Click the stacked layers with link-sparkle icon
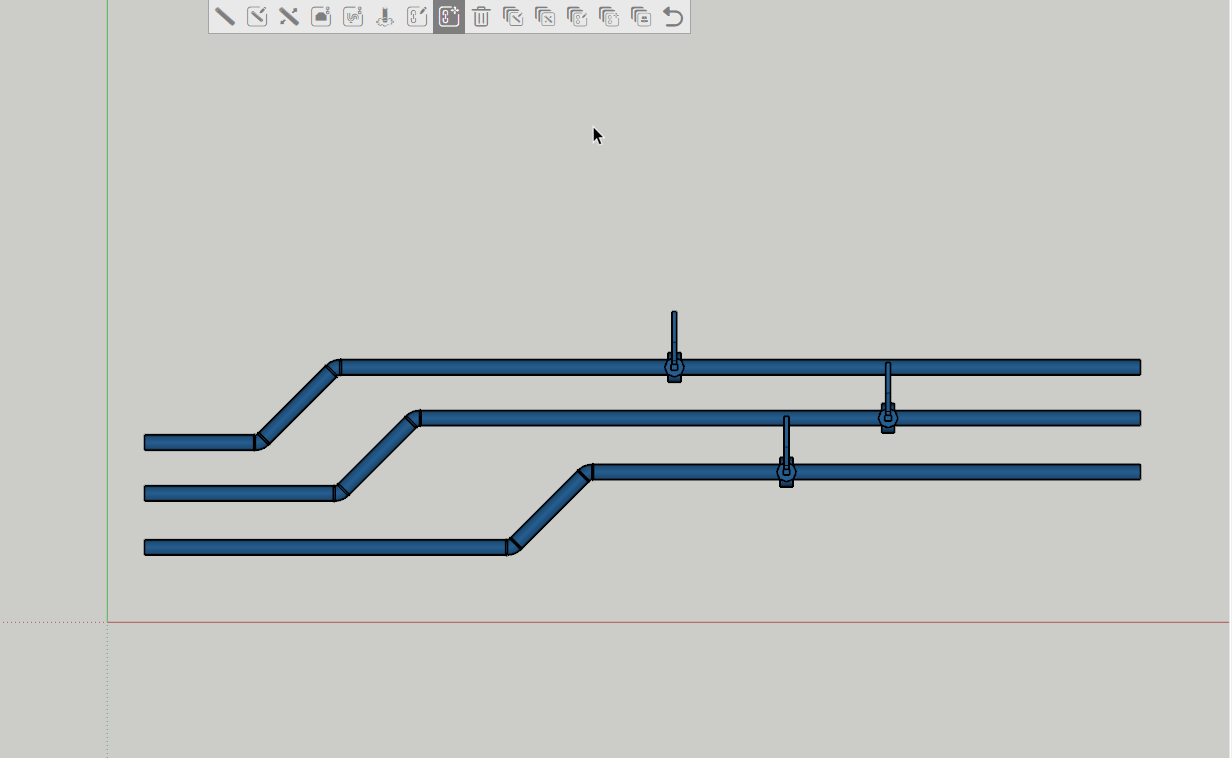The width and height of the screenshot is (1232, 758). (x=609, y=17)
